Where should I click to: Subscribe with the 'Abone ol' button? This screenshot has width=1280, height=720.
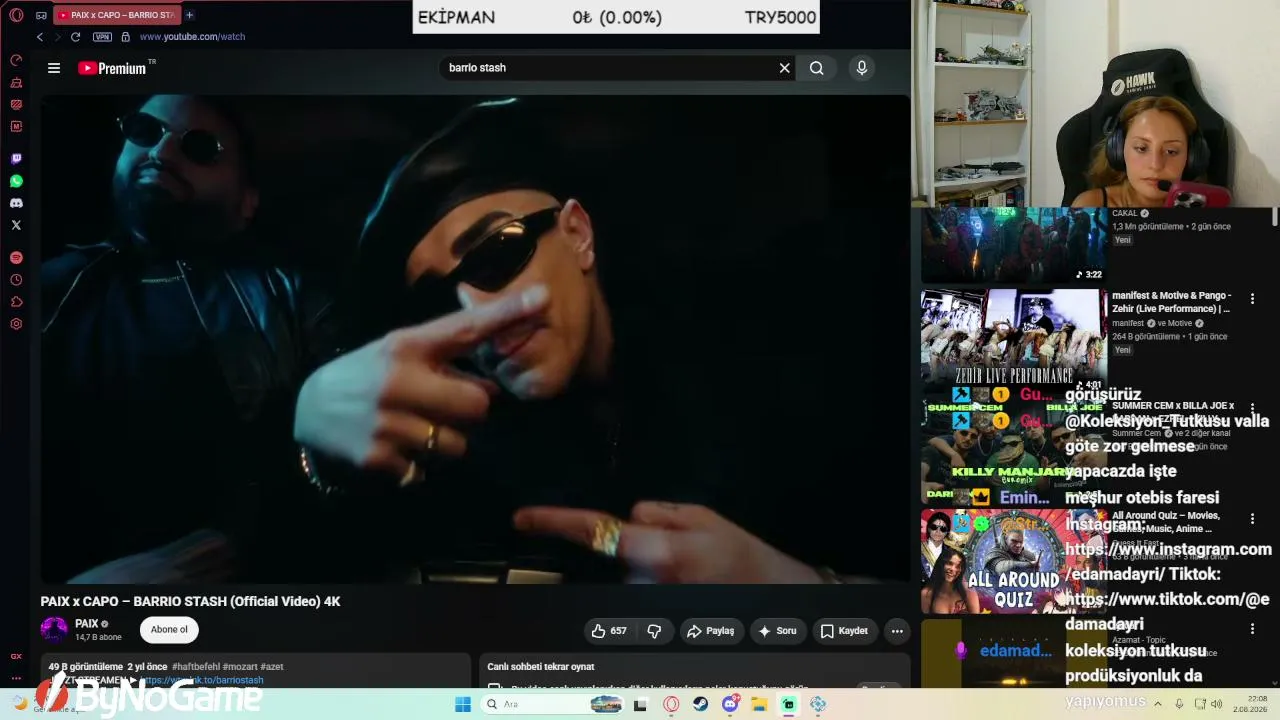click(x=169, y=630)
